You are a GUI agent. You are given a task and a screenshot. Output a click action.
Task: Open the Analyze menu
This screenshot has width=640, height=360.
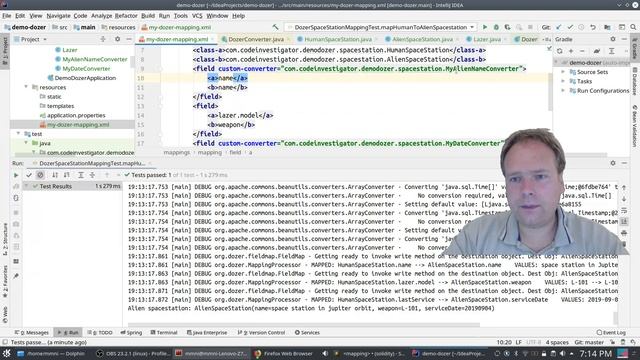tap(102, 16)
